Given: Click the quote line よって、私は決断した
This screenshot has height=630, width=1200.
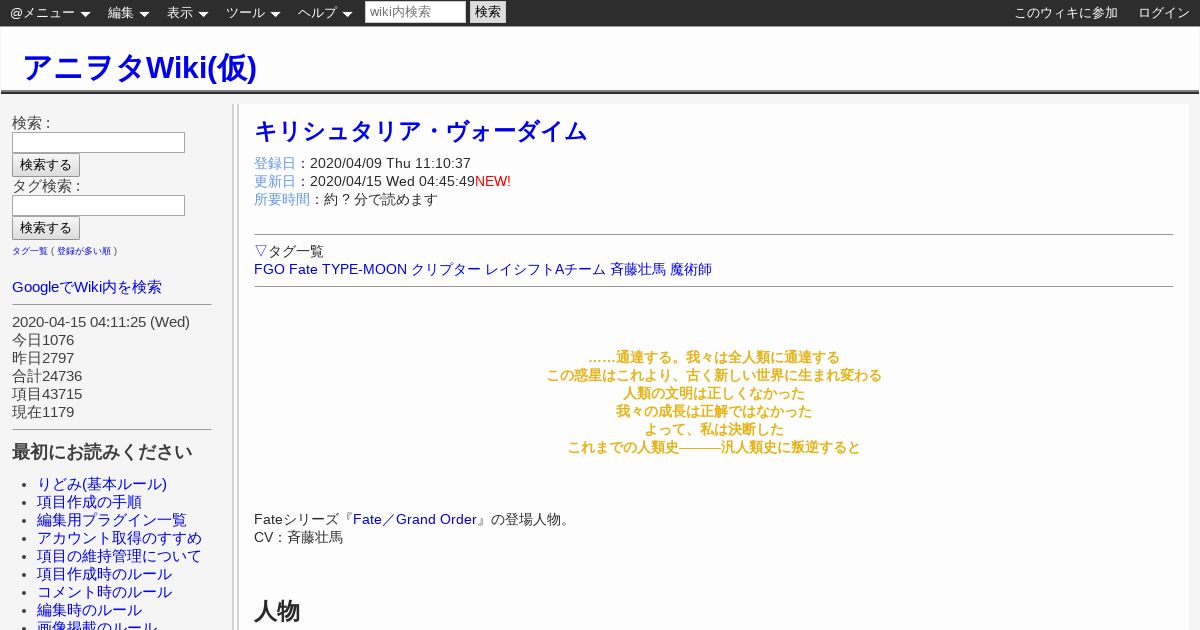Looking at the screenshot, I should (x=714, y=429).
